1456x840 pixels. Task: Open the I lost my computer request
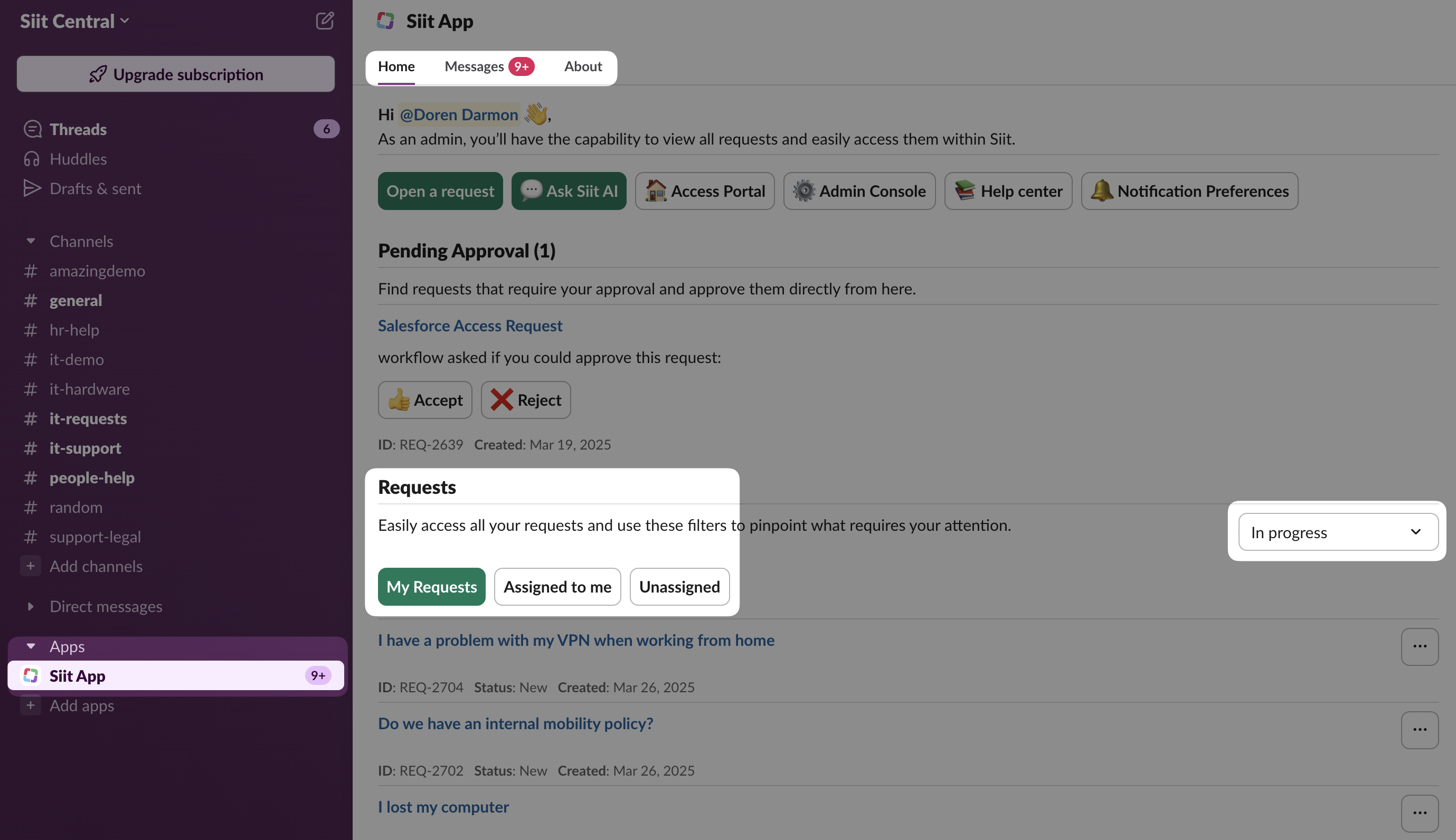point(442,807)
